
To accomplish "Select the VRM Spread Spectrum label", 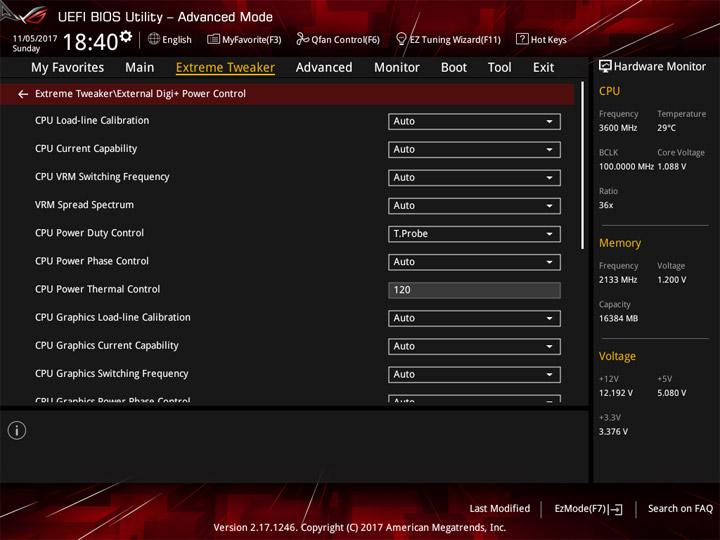I will coord(84,205).
